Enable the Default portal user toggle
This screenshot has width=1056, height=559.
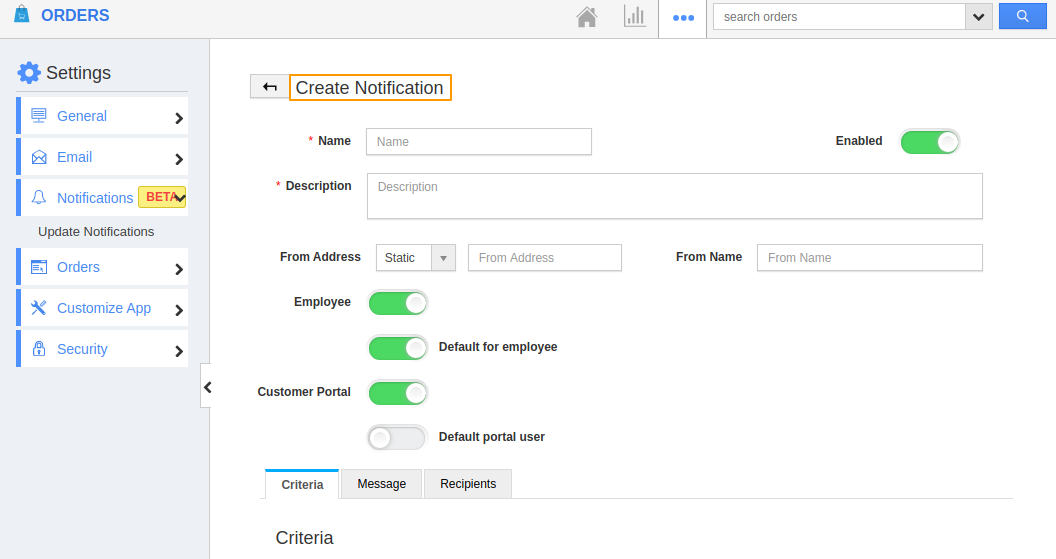pyautogui.click(x=397, y=438)
